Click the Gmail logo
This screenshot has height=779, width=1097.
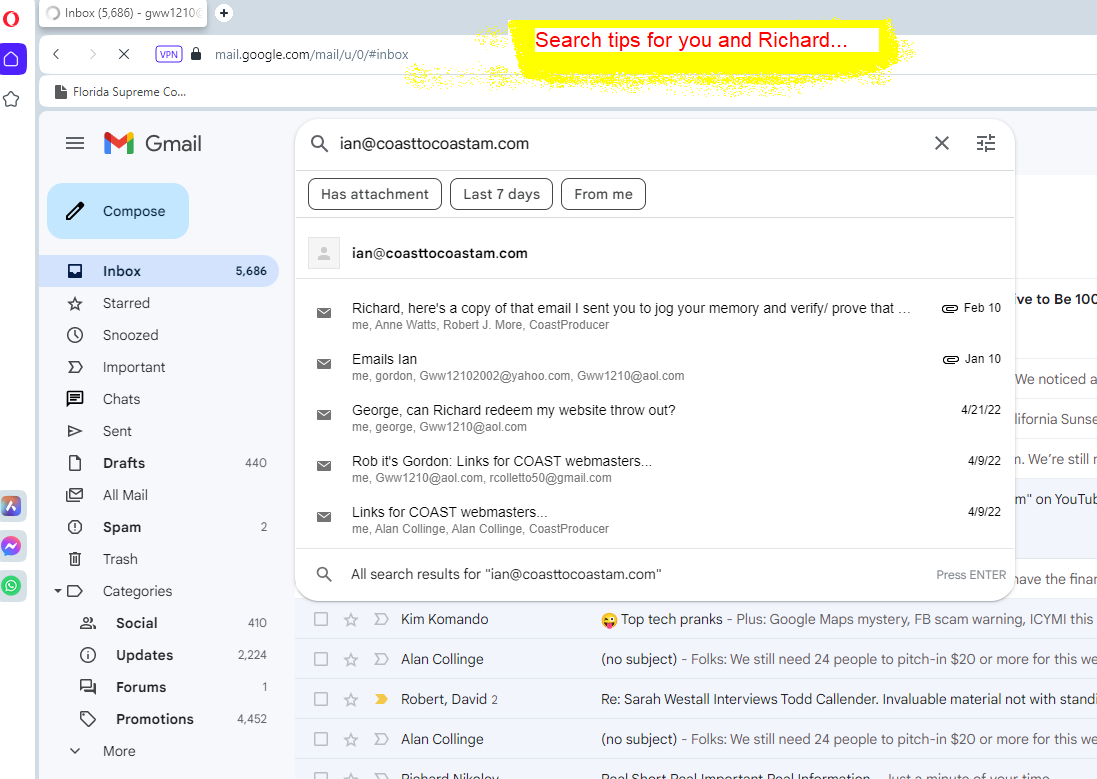(x=153, y=143)
